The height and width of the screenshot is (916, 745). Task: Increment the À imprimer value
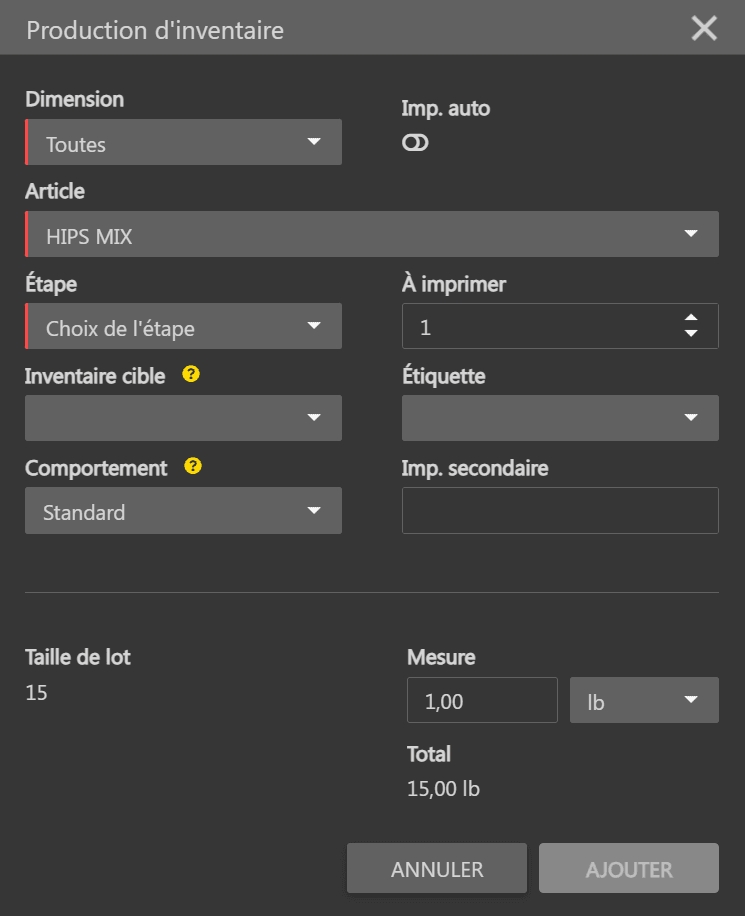tap(690, 318)
